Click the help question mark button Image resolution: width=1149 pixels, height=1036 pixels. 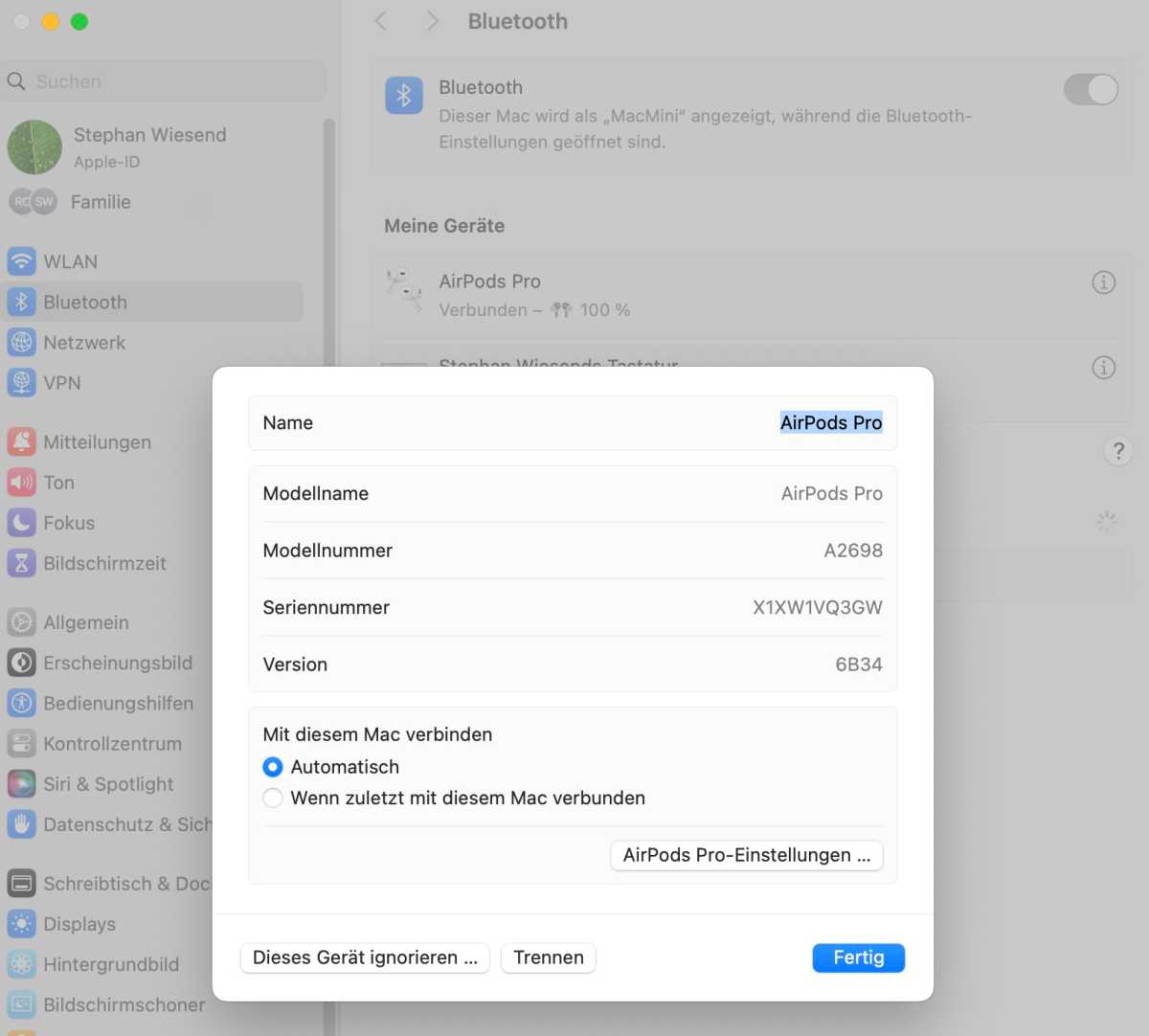click(1117, 451)
